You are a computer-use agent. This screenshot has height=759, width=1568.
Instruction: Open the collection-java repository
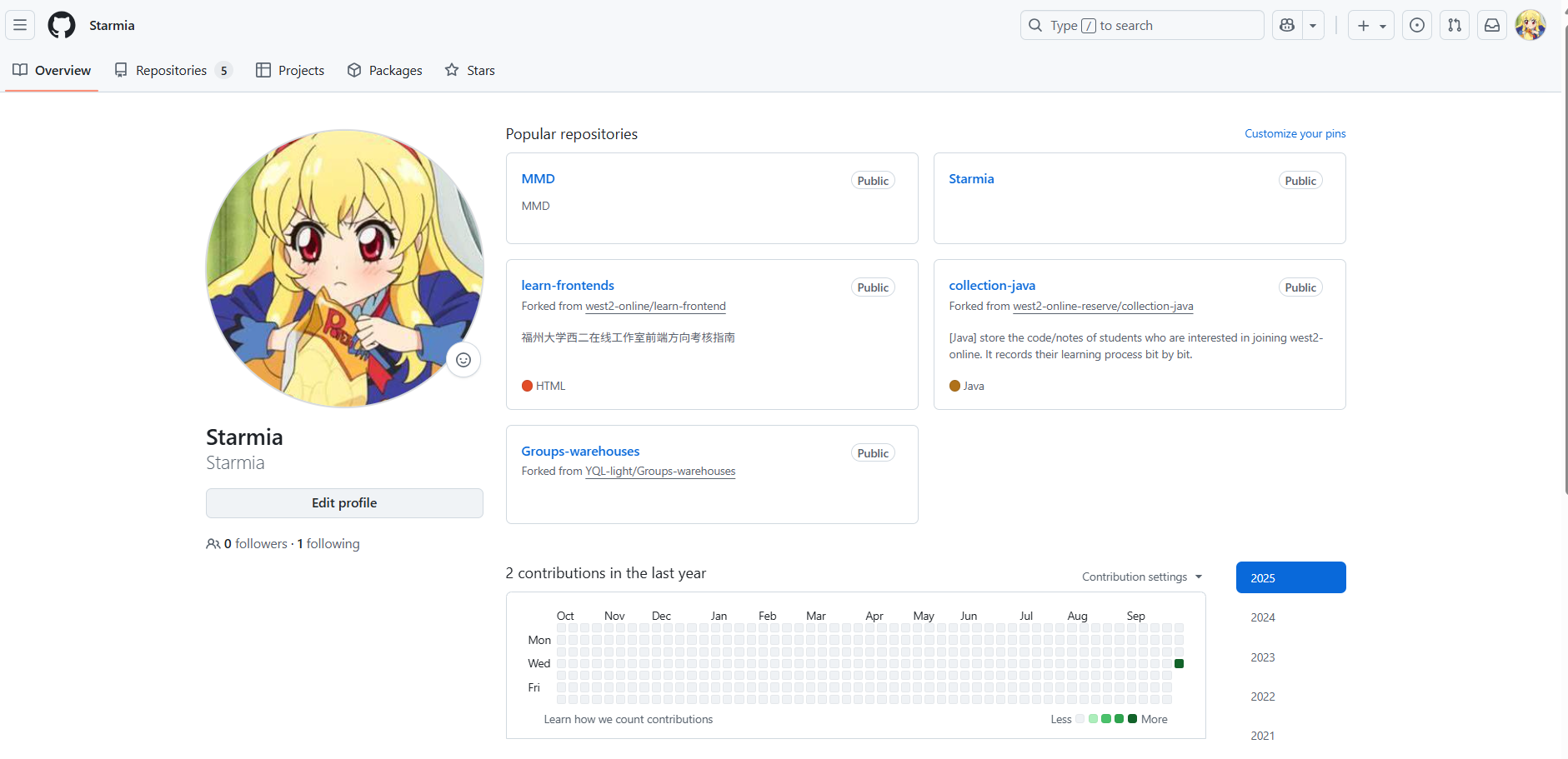point(992,286)
